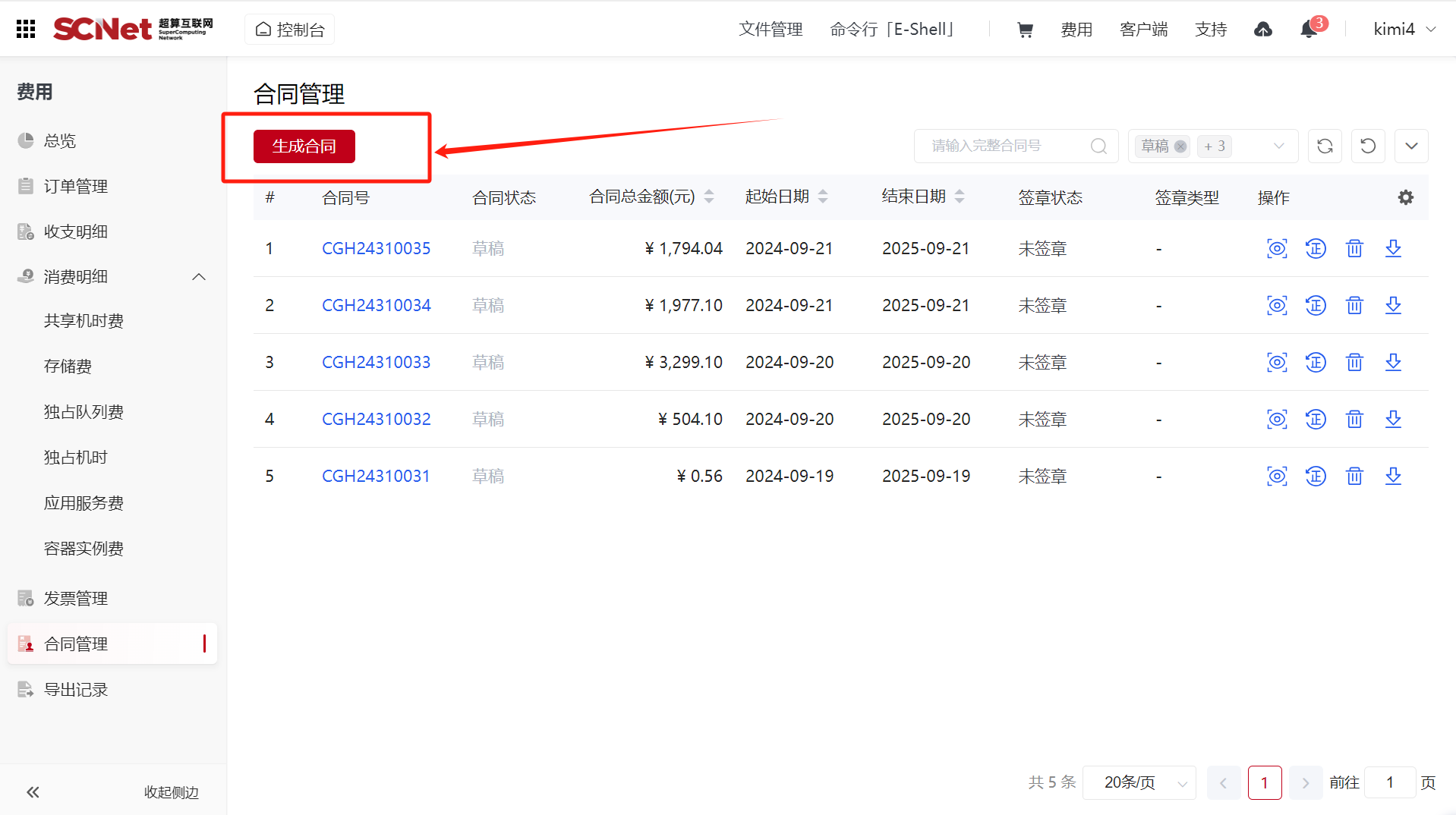Collapse the 消费明细 sidebar section
Image resolution: width=1456 pixels, height=815 pixels.
point(199,277)
